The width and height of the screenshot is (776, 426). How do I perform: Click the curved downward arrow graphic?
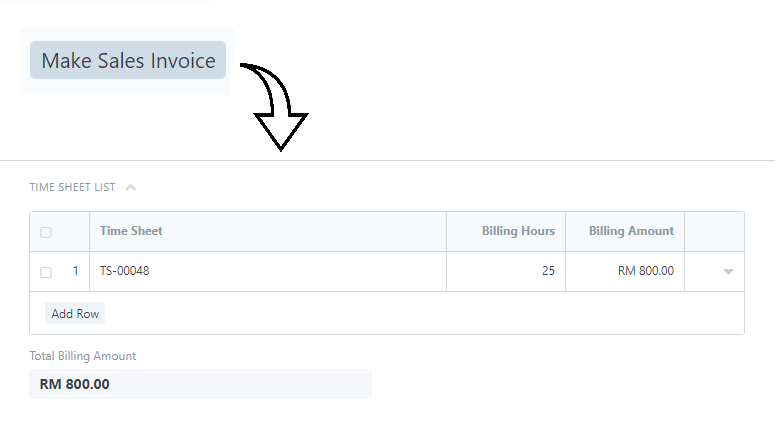tap(274, 107)
